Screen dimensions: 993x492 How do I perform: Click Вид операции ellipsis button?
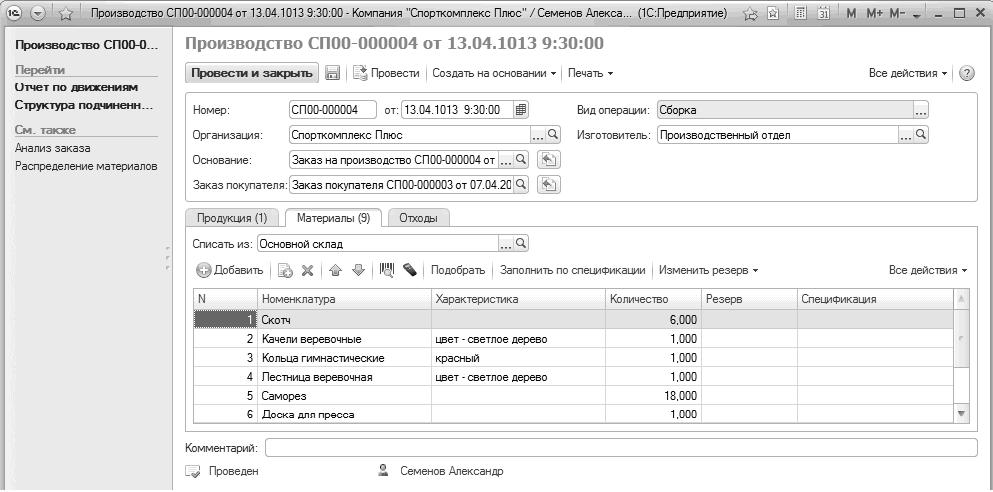click(920, 110)
